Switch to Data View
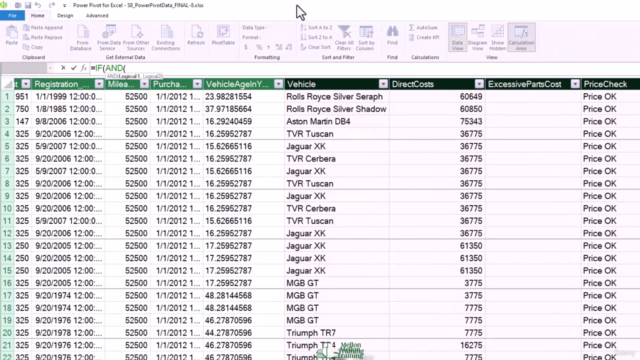Screen dimensions: 640x360 pos(458,38)
